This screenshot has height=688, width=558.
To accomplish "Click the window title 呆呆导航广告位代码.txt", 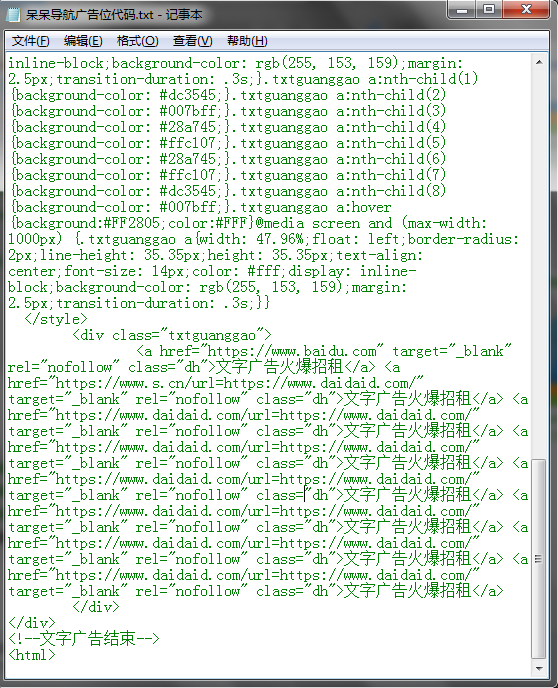I will (89, 14).
